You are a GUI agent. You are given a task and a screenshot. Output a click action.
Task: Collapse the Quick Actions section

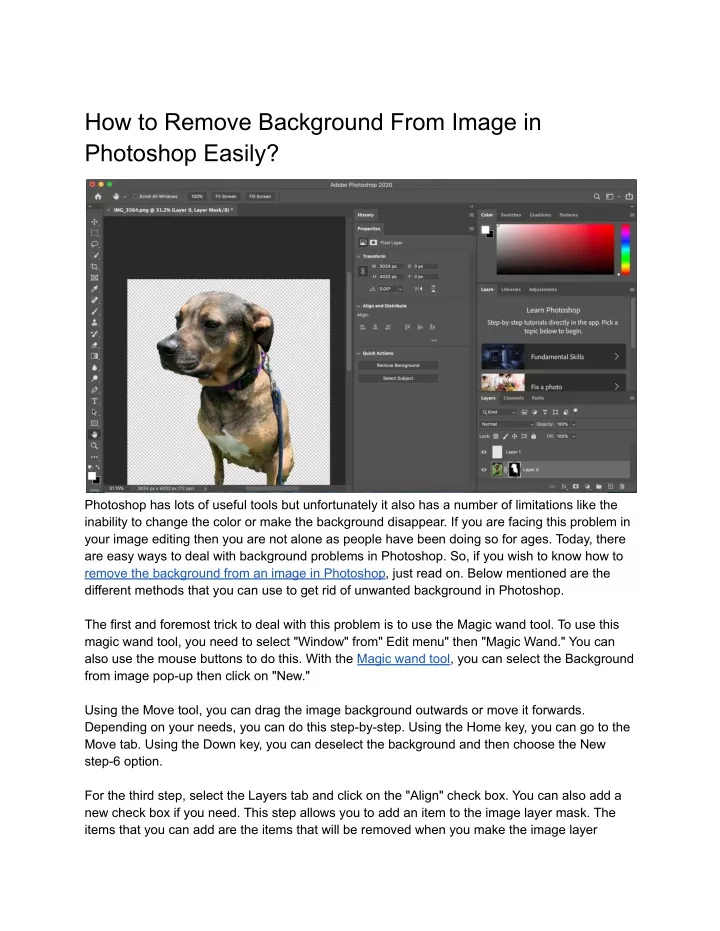[359, 353]
